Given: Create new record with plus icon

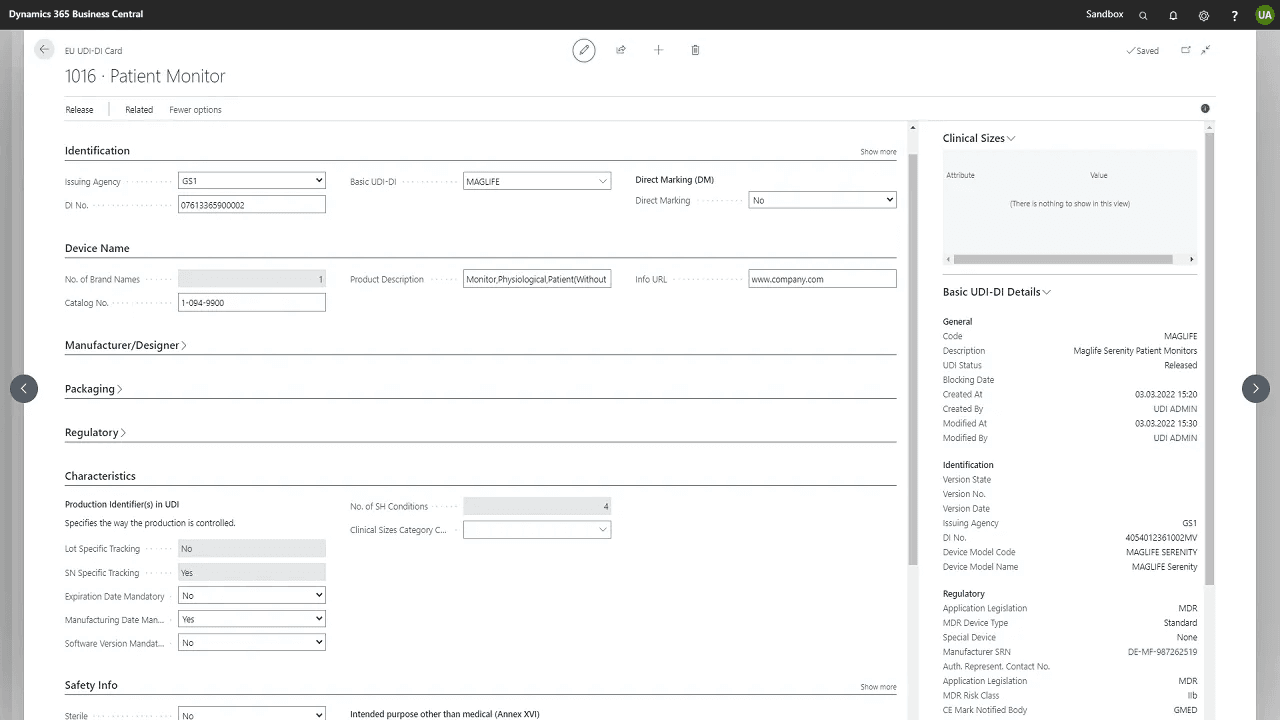Looking at the screenshot, I should pyautogui.click(x=658, y=50).
